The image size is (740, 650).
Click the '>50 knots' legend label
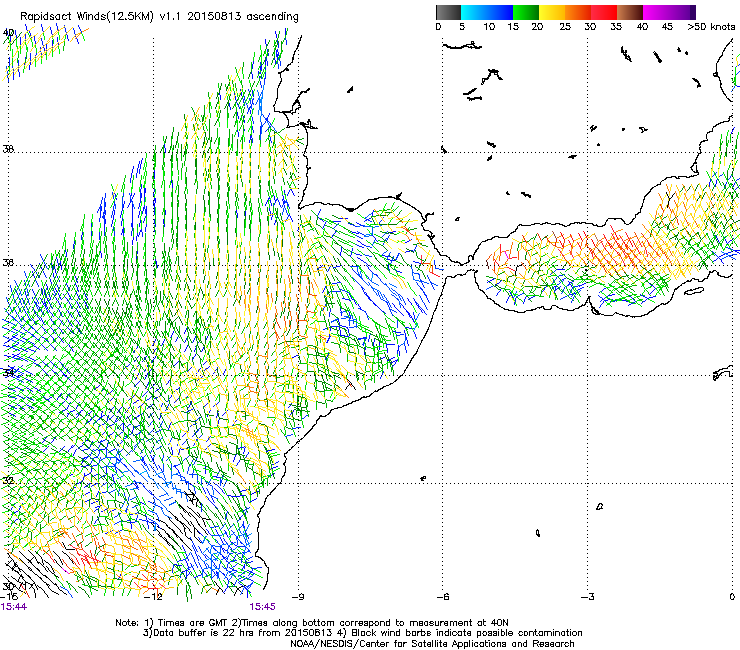(x=711, y=27)
